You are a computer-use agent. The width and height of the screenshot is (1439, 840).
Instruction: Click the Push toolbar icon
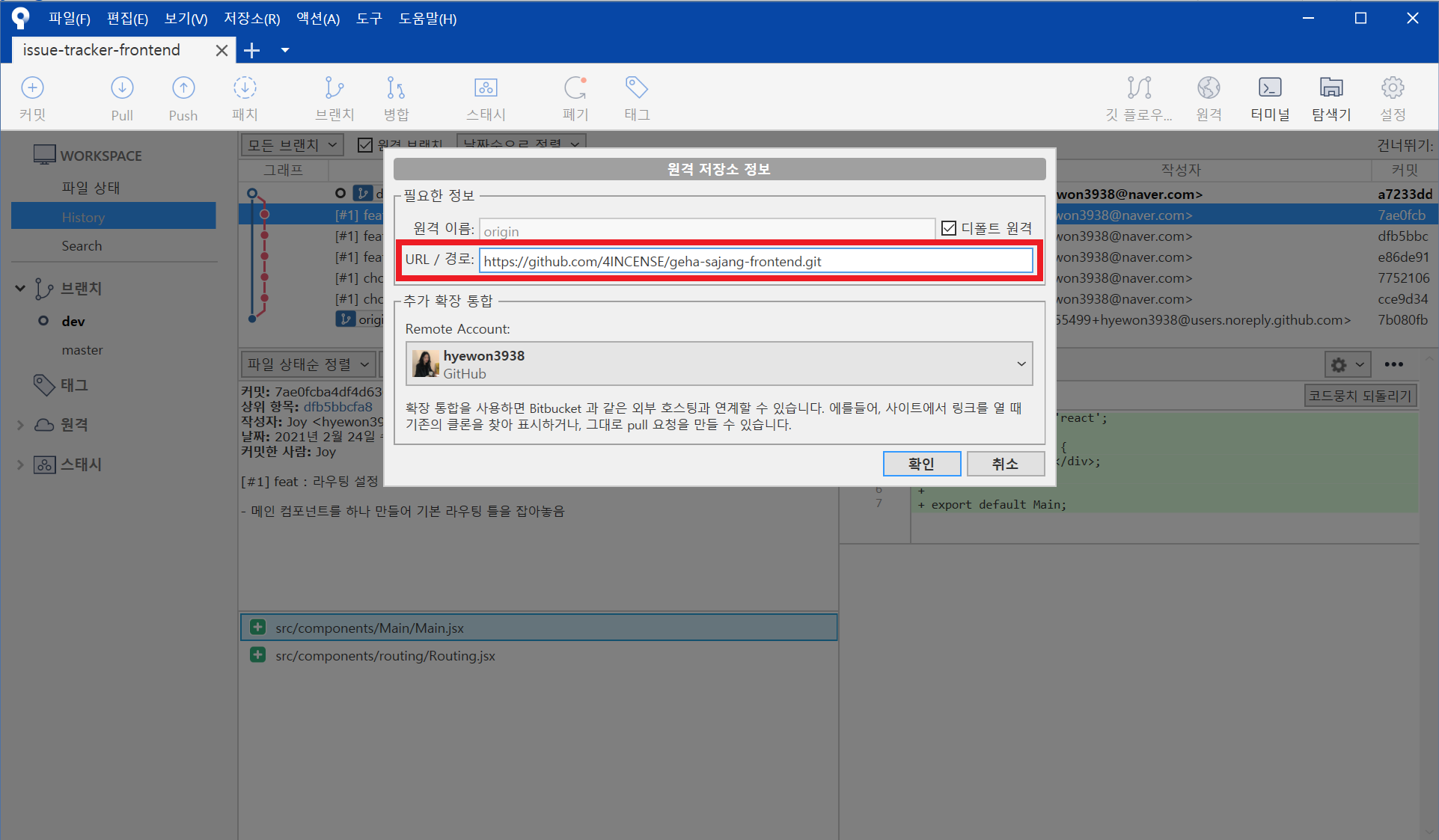183,97
